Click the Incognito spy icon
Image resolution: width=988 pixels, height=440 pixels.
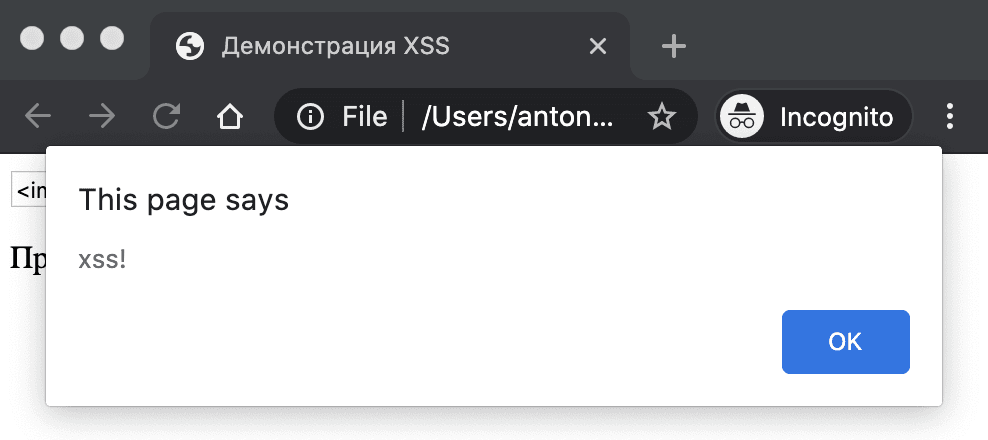tap(741, 117)
